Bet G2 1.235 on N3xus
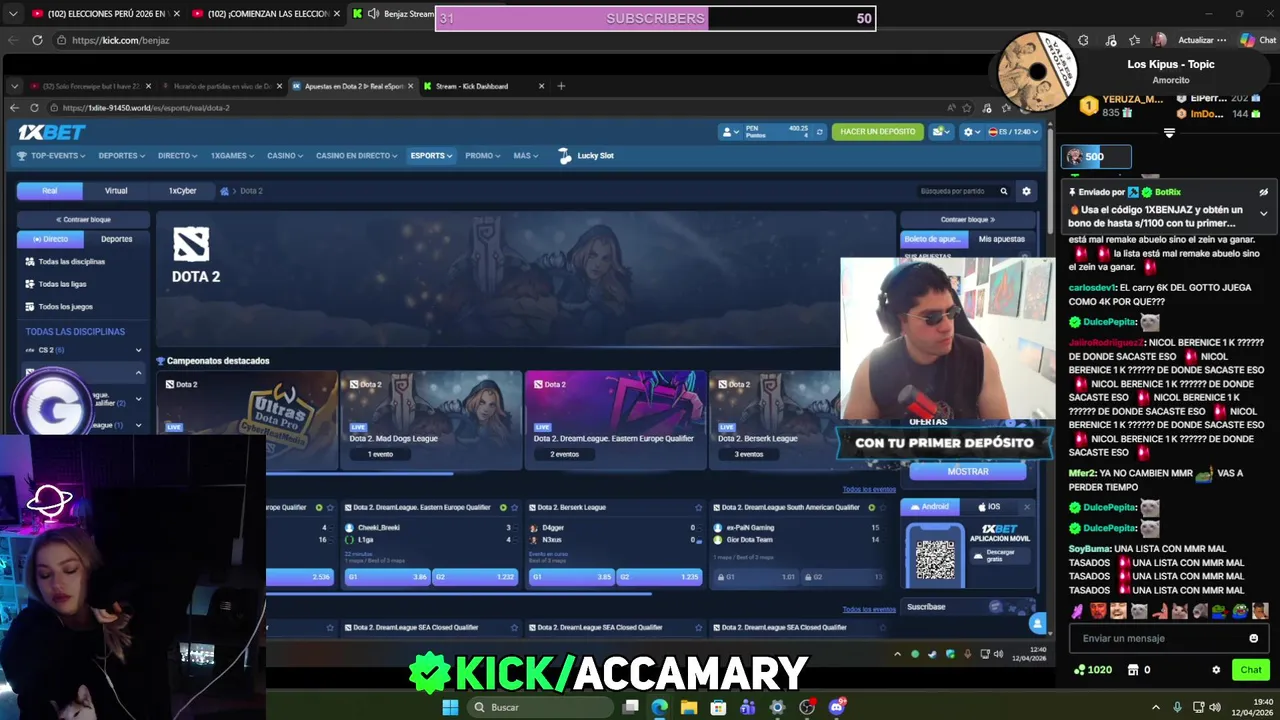Viewport: 1280px width, 720px height. tap(659, 577)
